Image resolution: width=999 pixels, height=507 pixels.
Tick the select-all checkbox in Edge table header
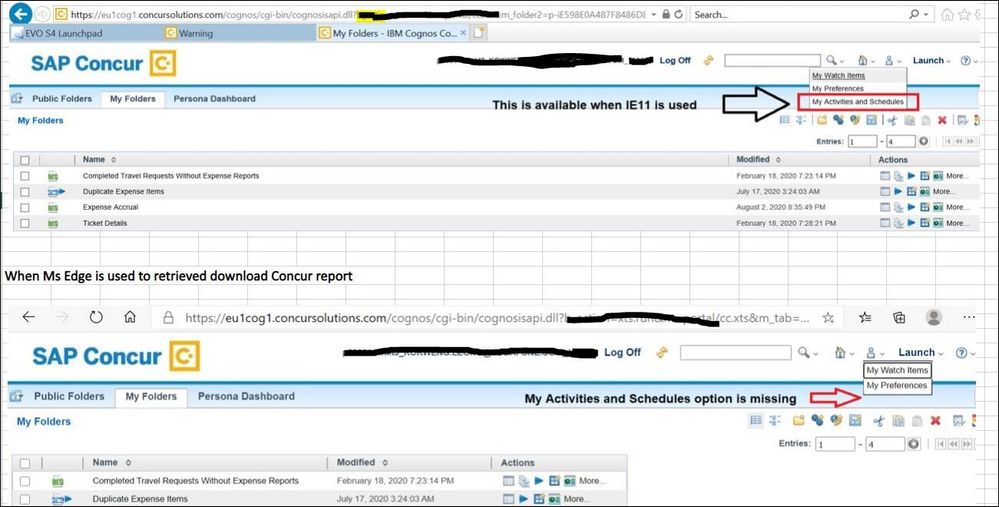(x=25, y=463)
